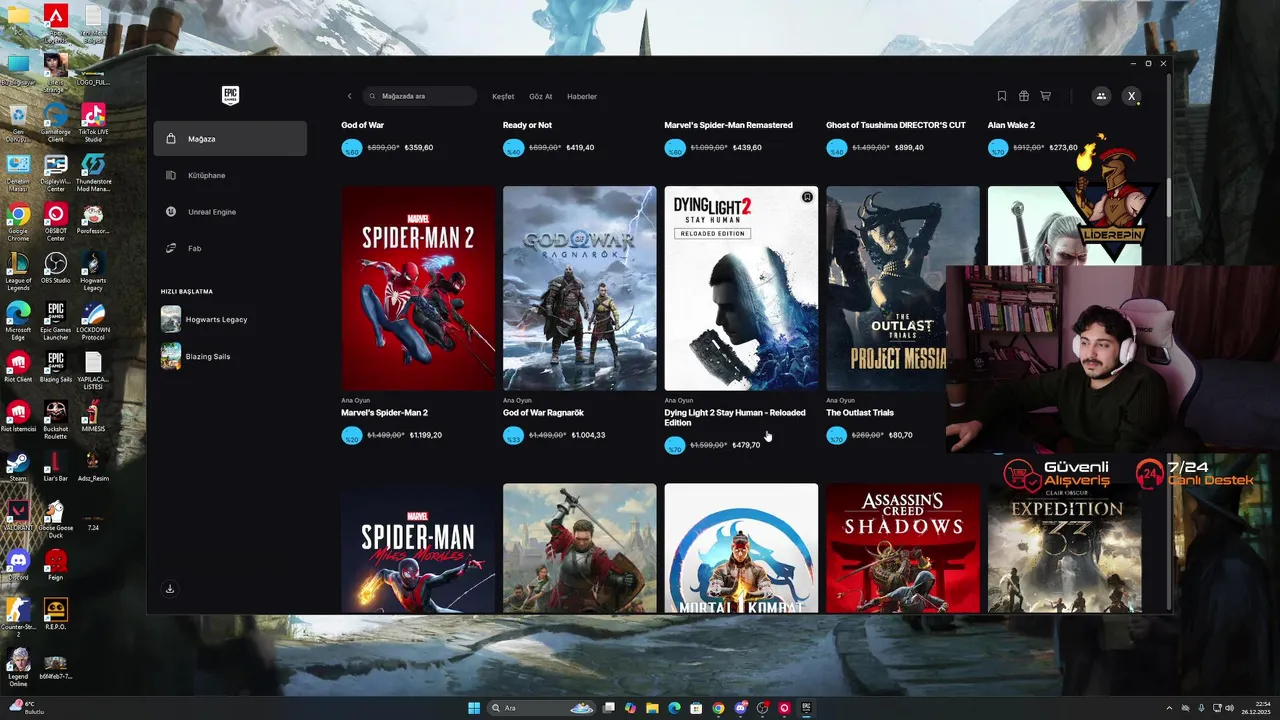
Task: Open Dying Light 2 Stay Human cover
Action: pos(741,288)
